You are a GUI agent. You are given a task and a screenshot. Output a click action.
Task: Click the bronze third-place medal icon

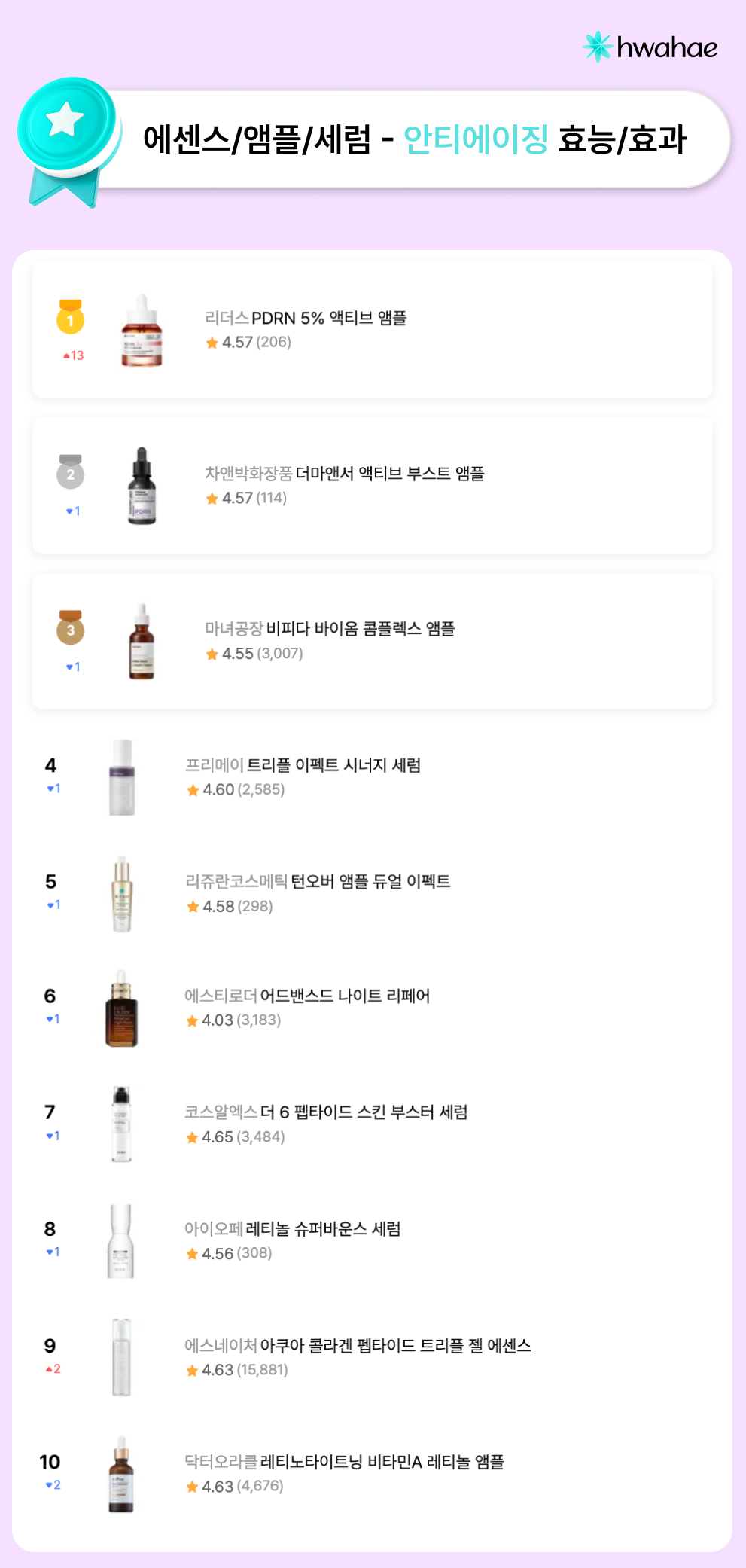coord(71,628)
